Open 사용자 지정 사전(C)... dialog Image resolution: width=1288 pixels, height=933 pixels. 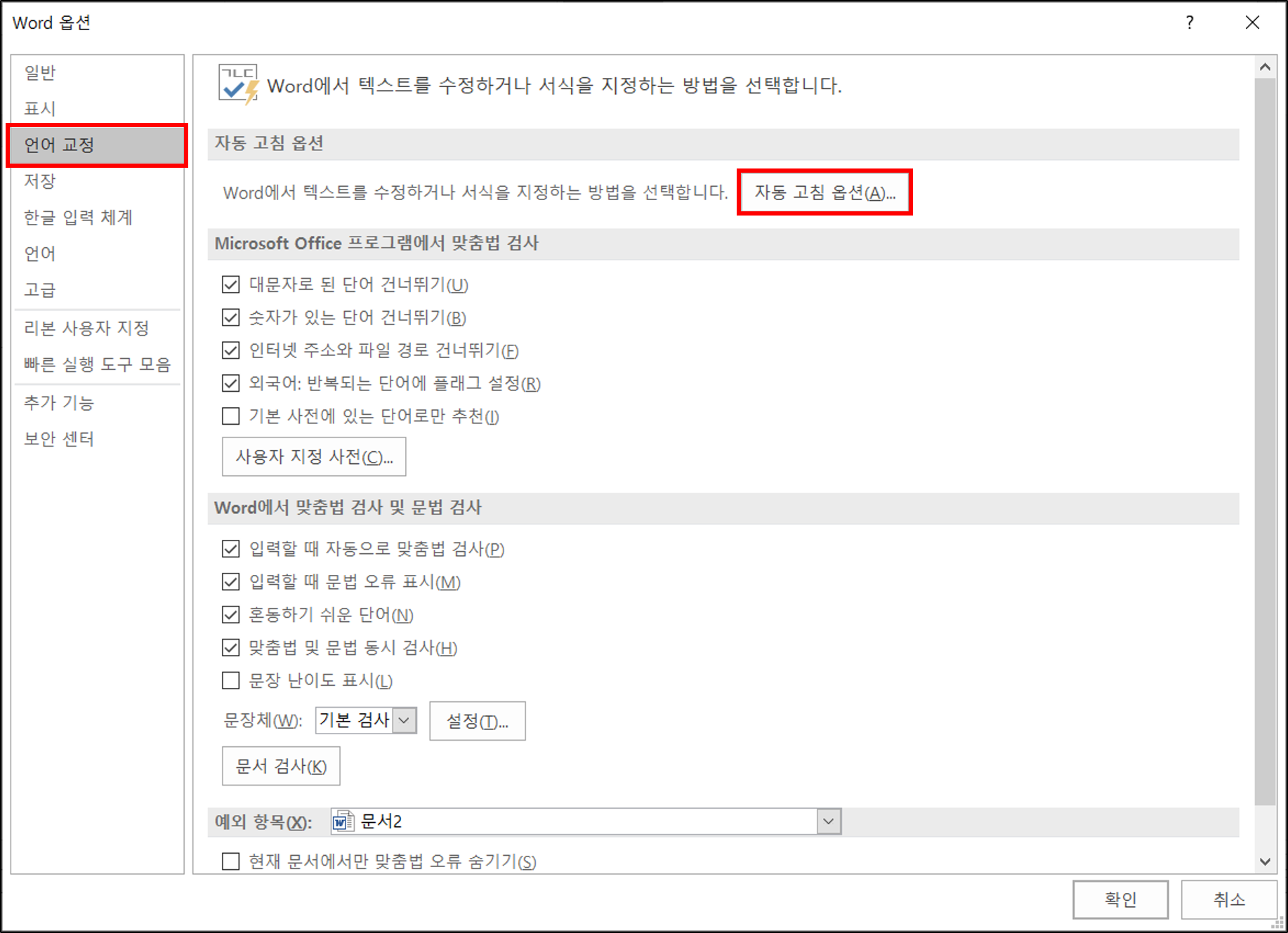coord(314,457)
